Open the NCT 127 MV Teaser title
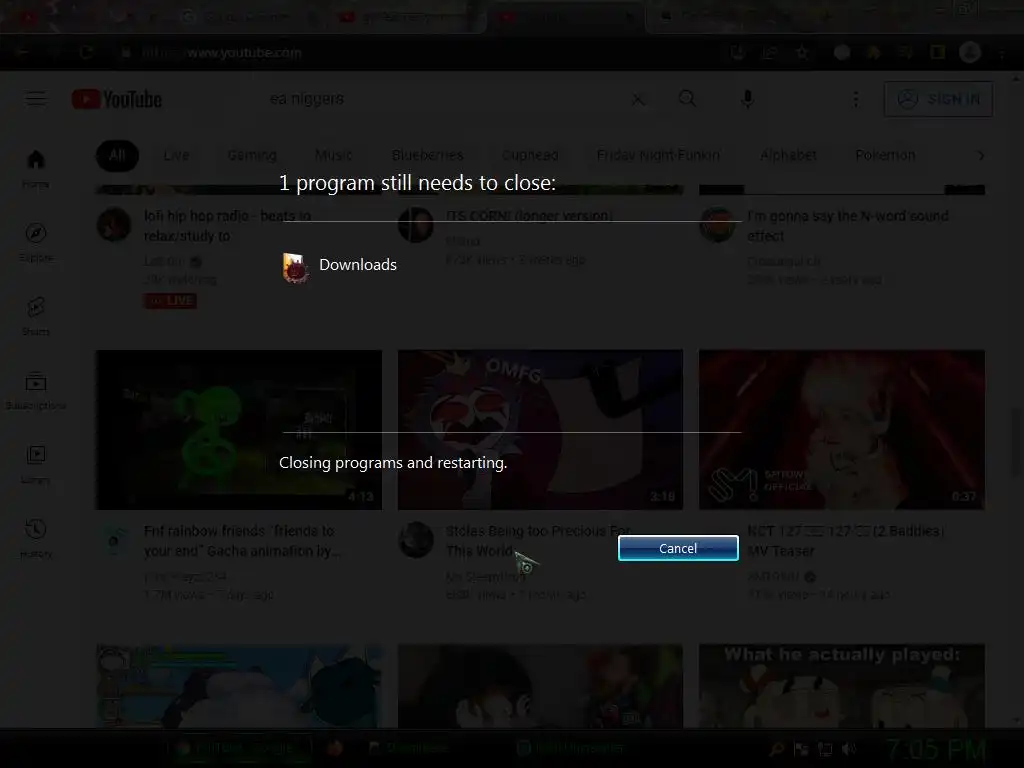This screenshot has width=1024, height=768. click(x=846, y=541)
